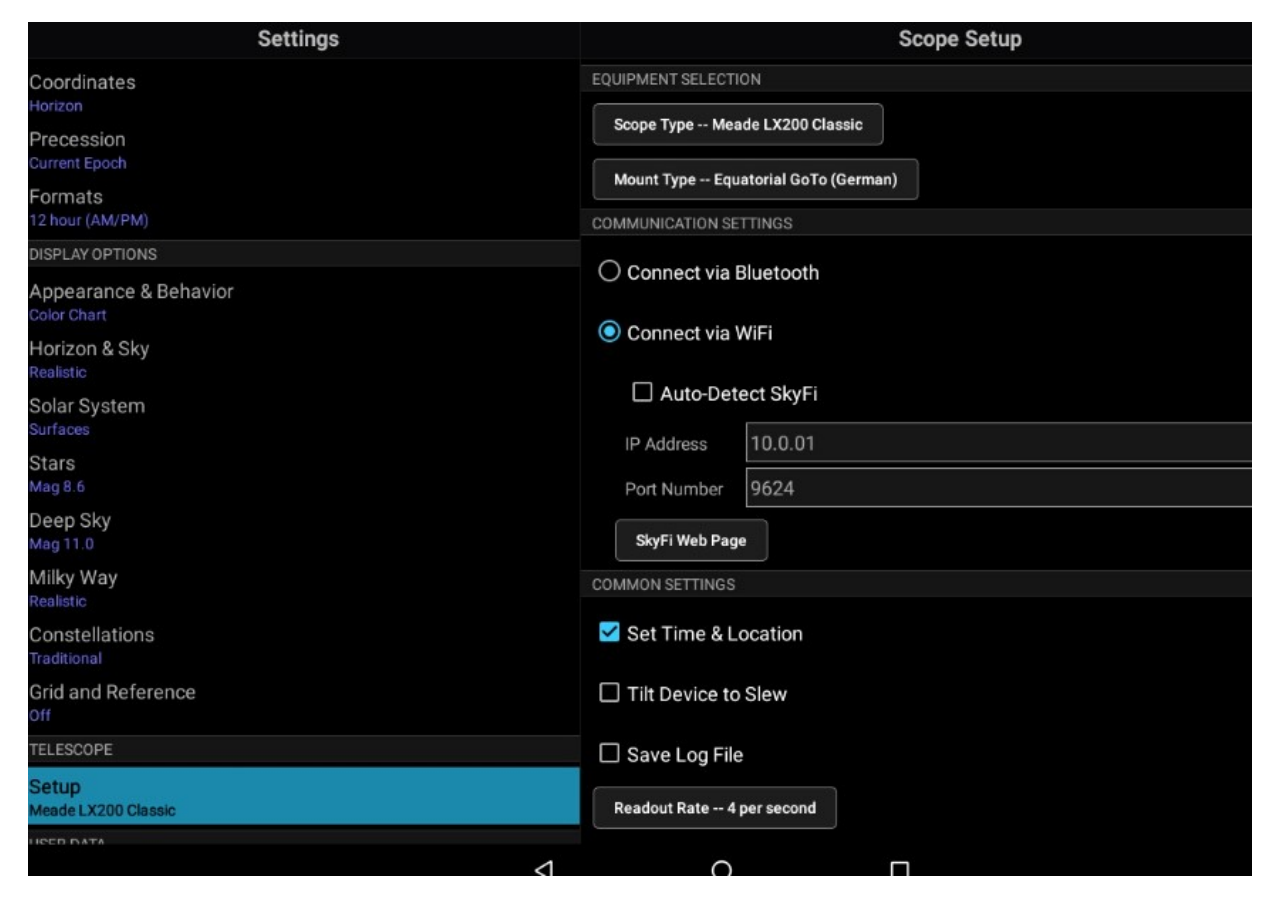Open Precession settings
This screenshot has height=902, width=1282.
[304, 149]
